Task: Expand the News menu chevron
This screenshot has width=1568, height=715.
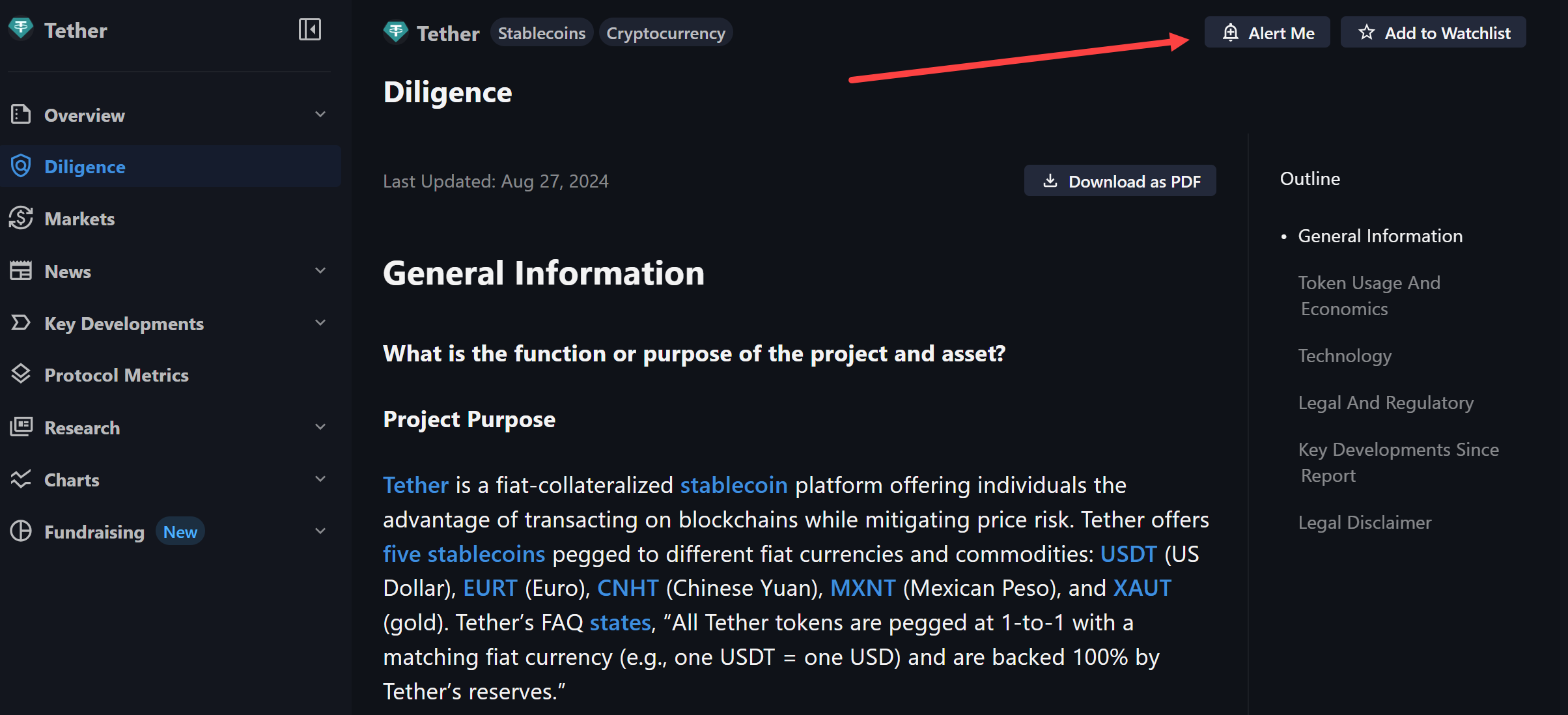Action: click(x=320, y=270)
